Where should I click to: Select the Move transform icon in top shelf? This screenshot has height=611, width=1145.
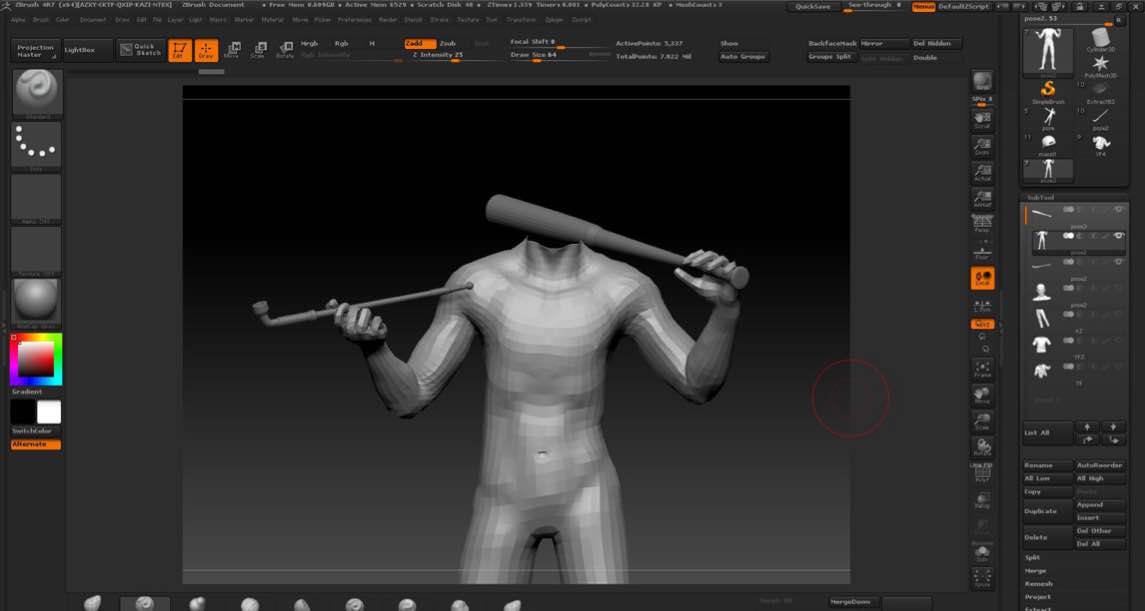pos(233,50)
